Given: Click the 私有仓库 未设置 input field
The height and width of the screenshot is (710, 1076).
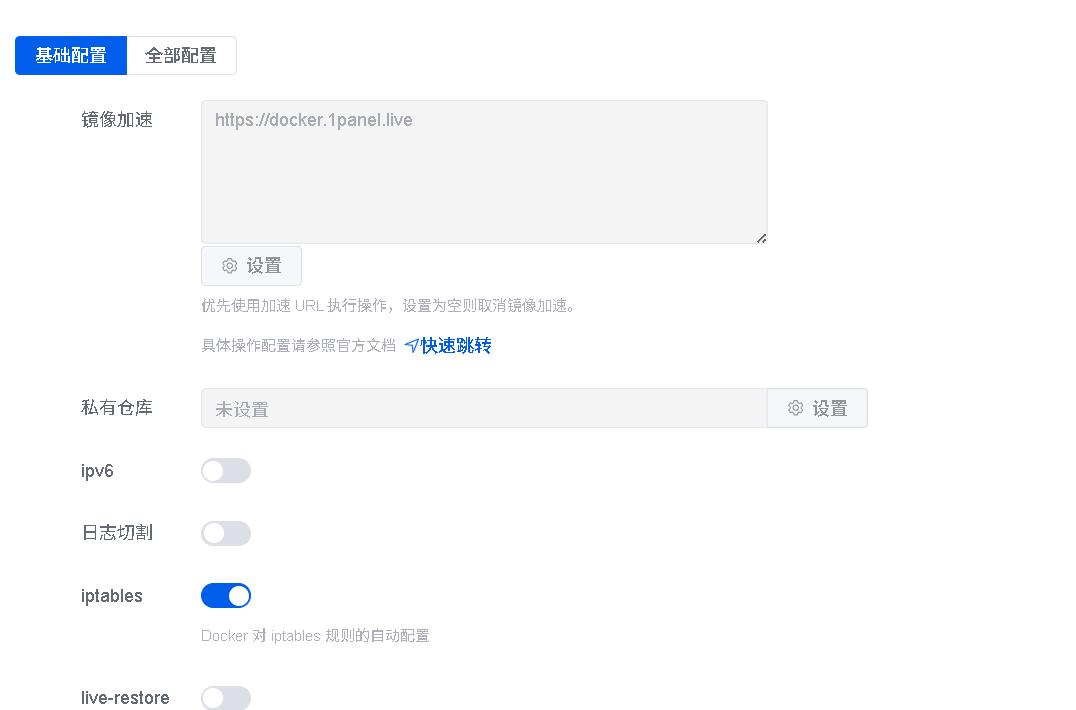Looking at the screenshot, I should [484, 408].
